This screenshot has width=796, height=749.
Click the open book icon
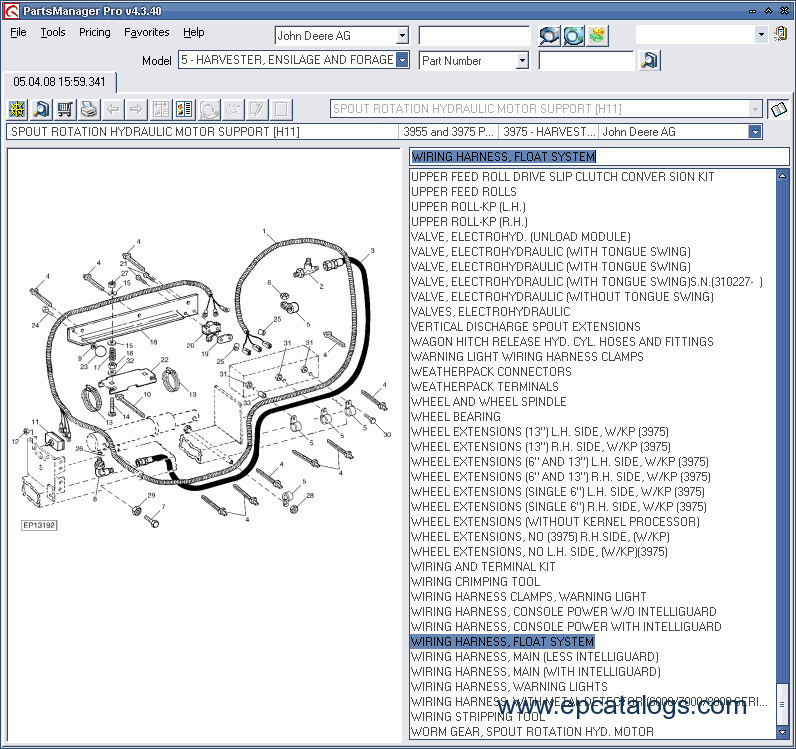[778, 109]
